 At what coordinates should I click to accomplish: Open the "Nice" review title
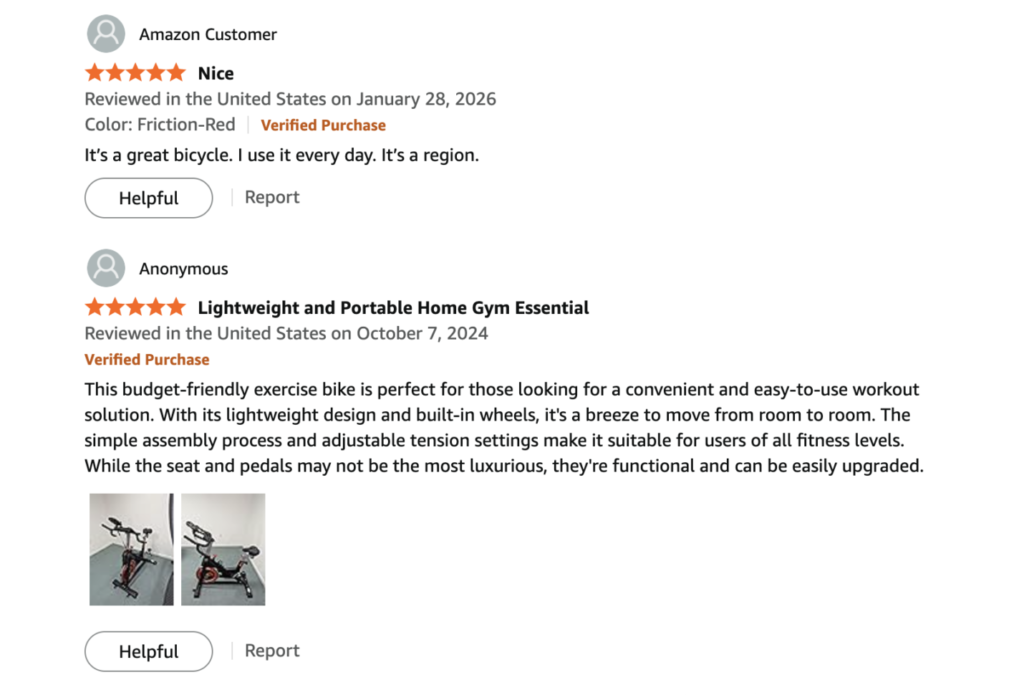[x=216, y=73]
